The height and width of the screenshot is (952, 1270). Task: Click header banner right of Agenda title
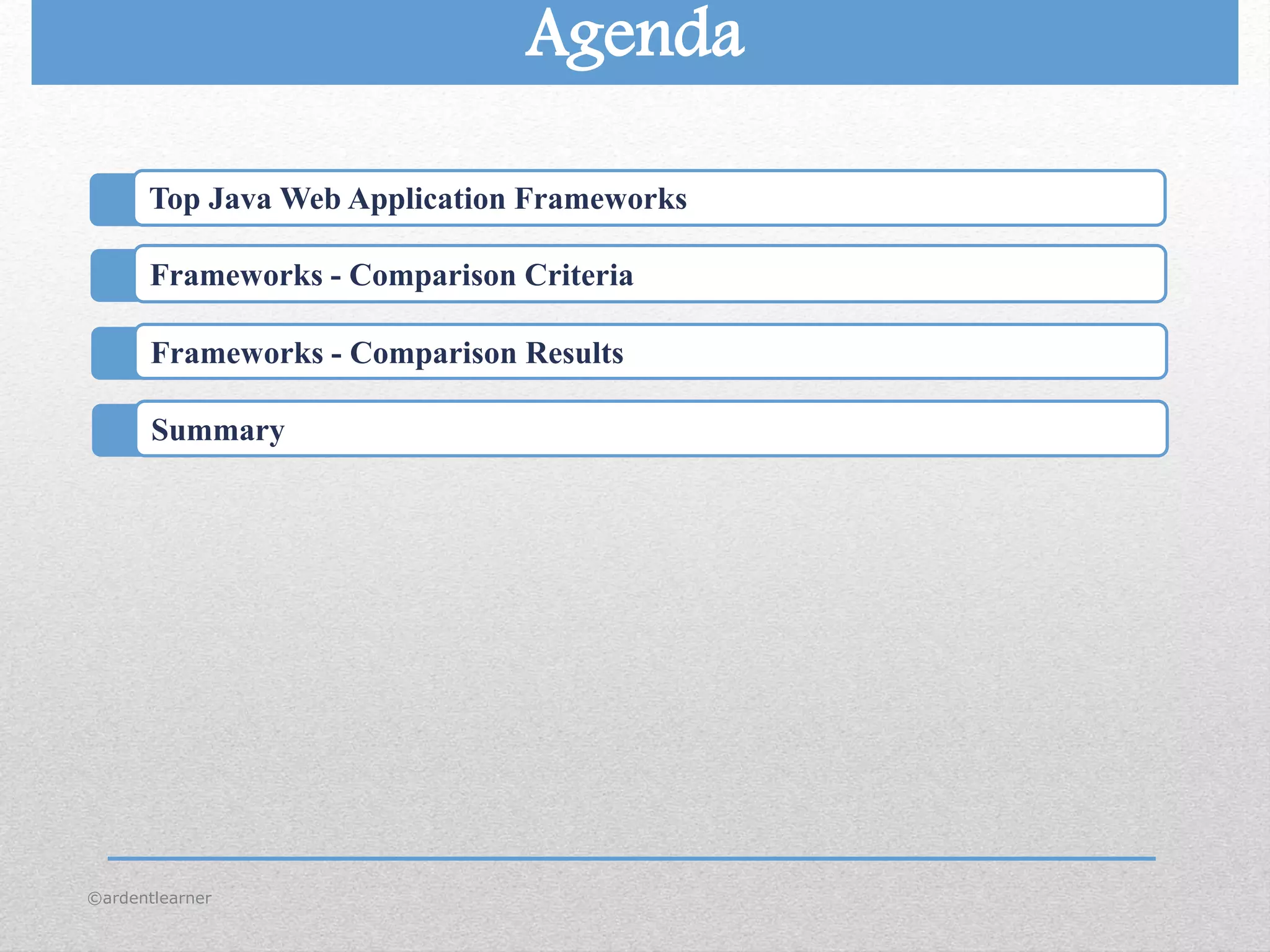pyautogui.click(x=992, y=42)
